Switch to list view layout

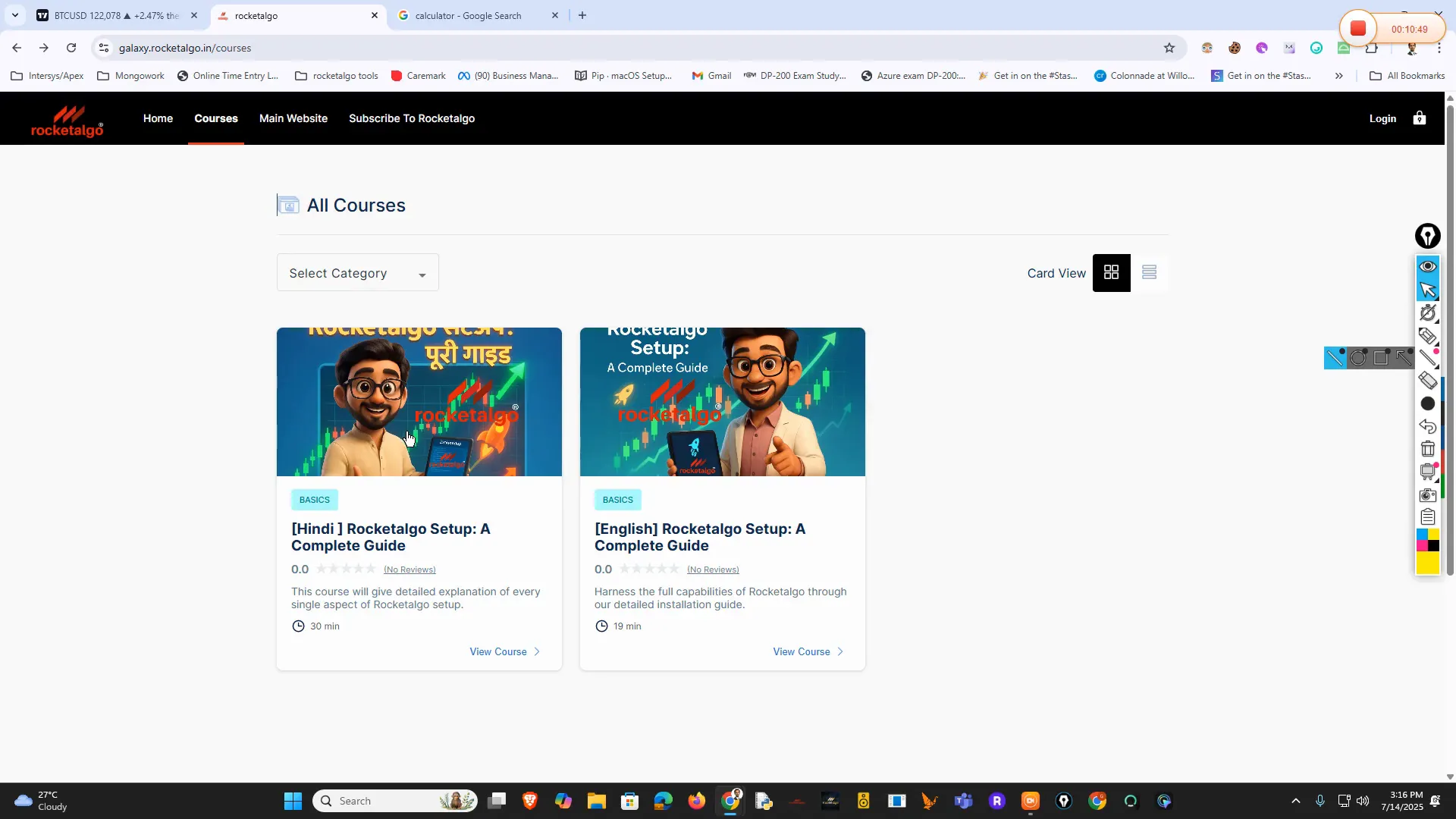1149,272
